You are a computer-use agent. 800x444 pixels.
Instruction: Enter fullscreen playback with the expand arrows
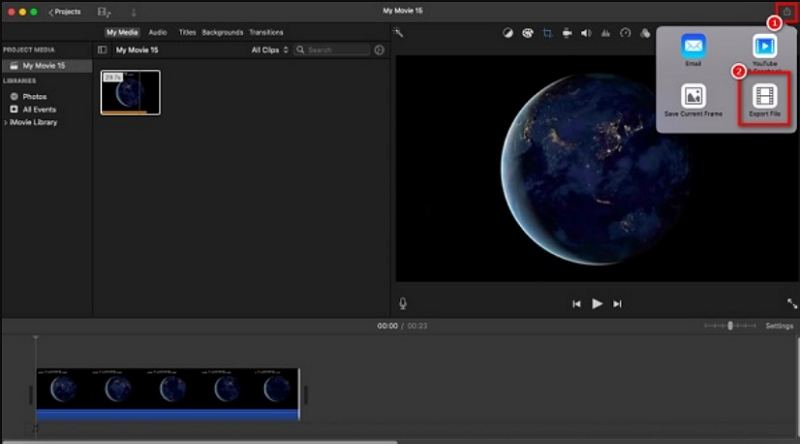[792, 304]
